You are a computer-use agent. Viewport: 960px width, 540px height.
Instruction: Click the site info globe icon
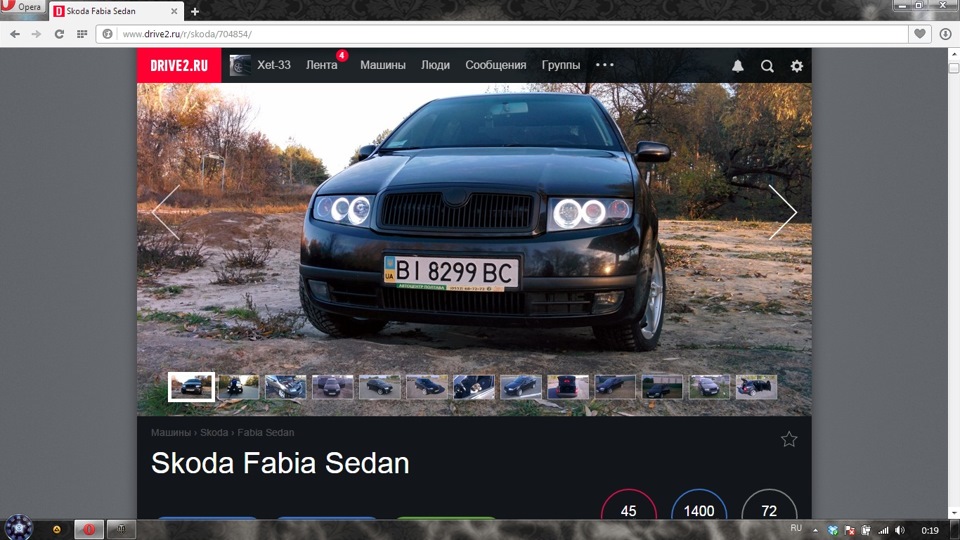click(108, 34)
